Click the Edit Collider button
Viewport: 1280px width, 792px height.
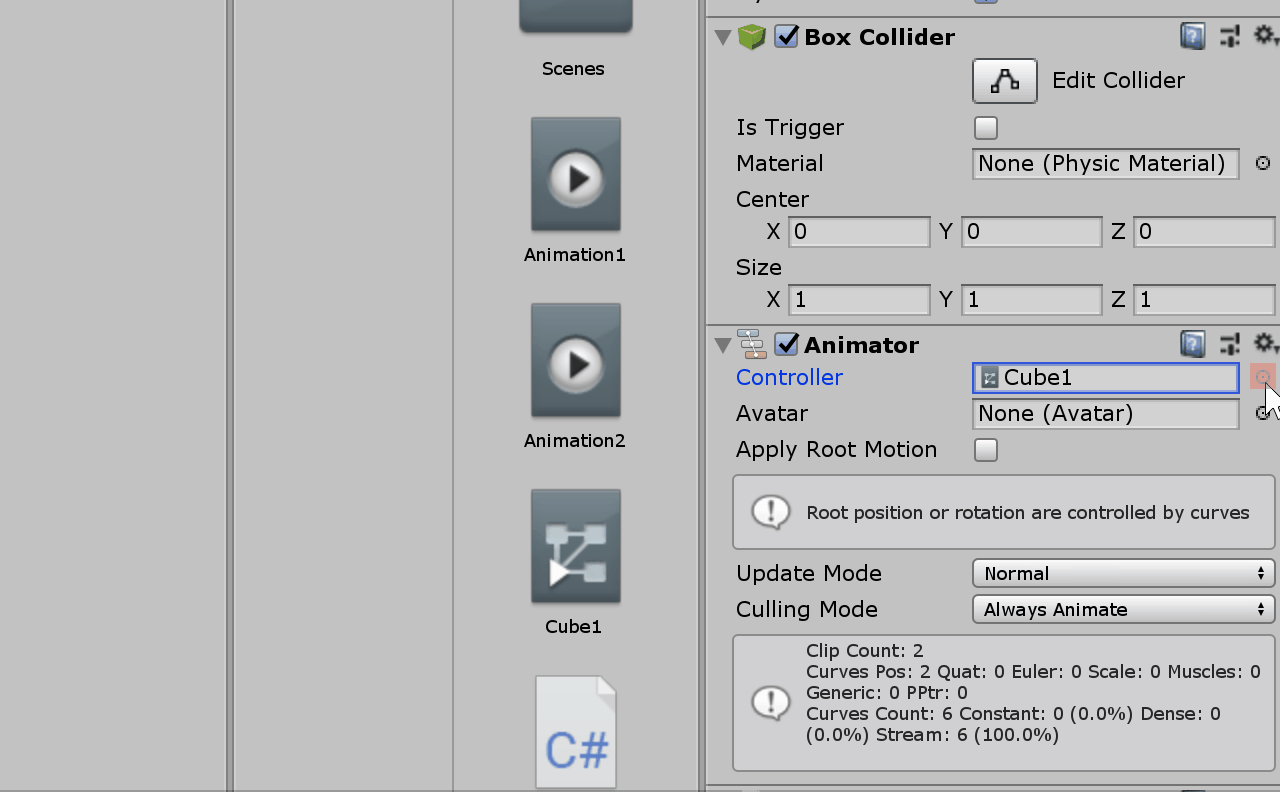click(x=1004, y=81)
